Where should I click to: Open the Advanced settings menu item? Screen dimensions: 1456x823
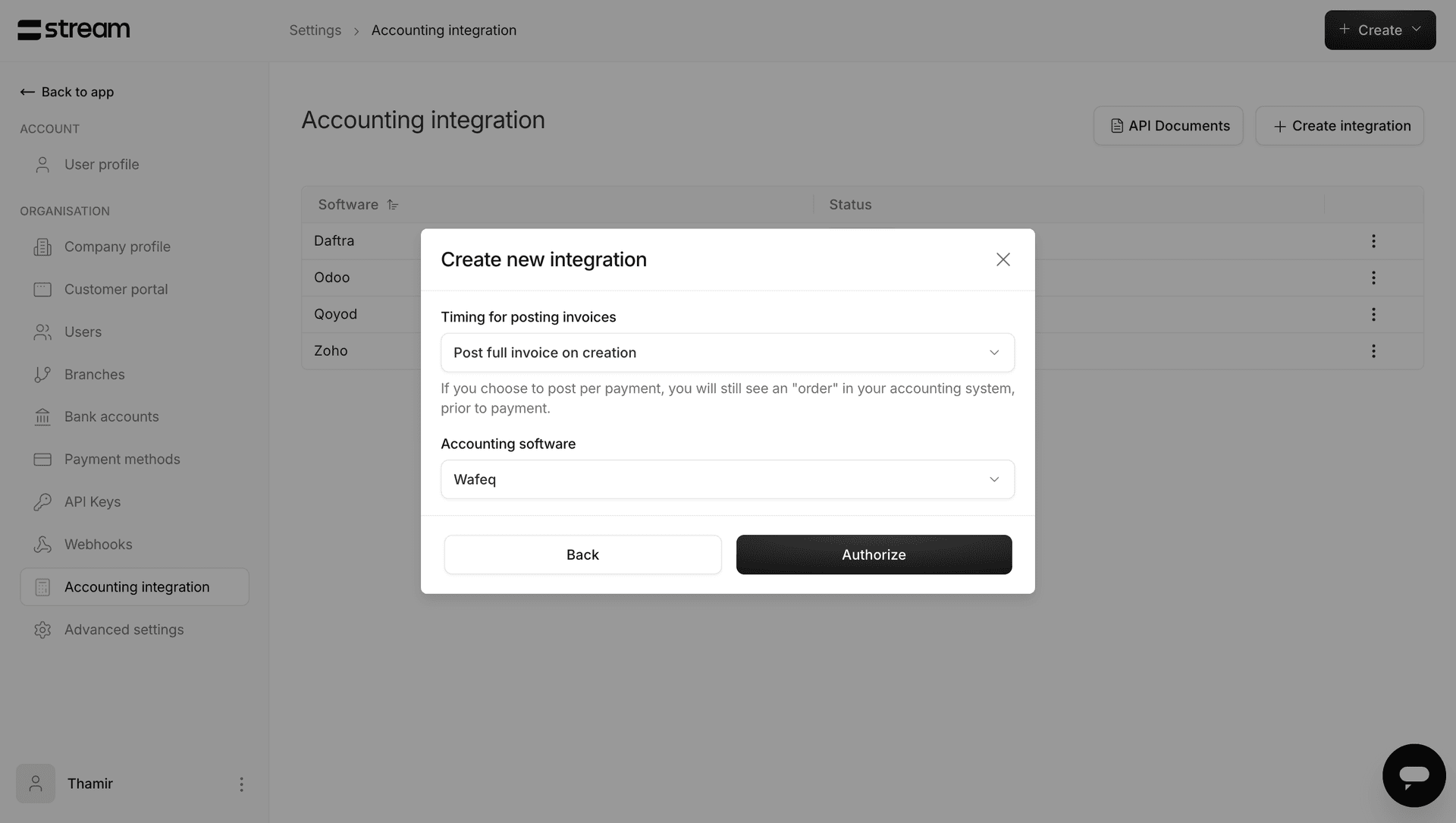click(124, 630)
